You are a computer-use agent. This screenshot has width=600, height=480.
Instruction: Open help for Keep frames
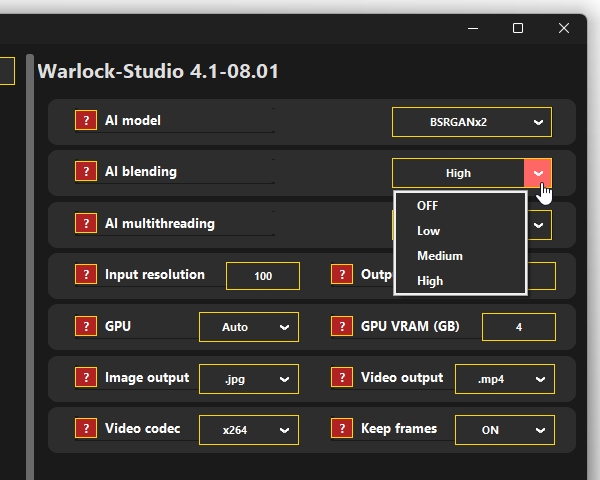click(x=342, y=430)
